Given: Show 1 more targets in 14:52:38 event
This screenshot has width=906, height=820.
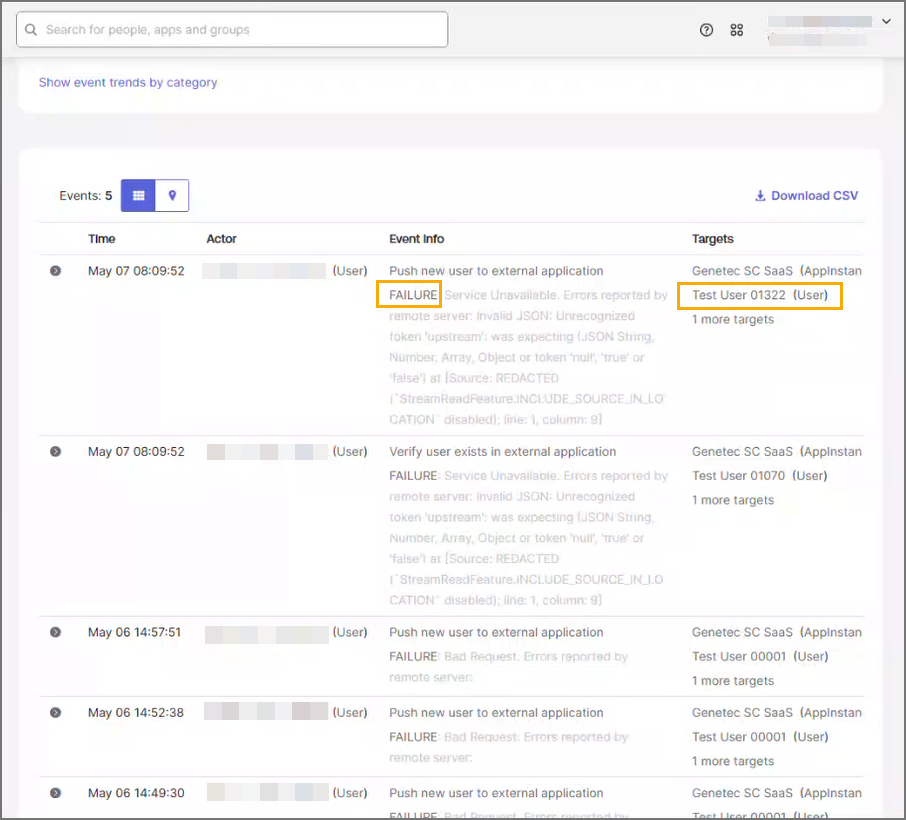Looking at the screenshot, I should point(733,762).
